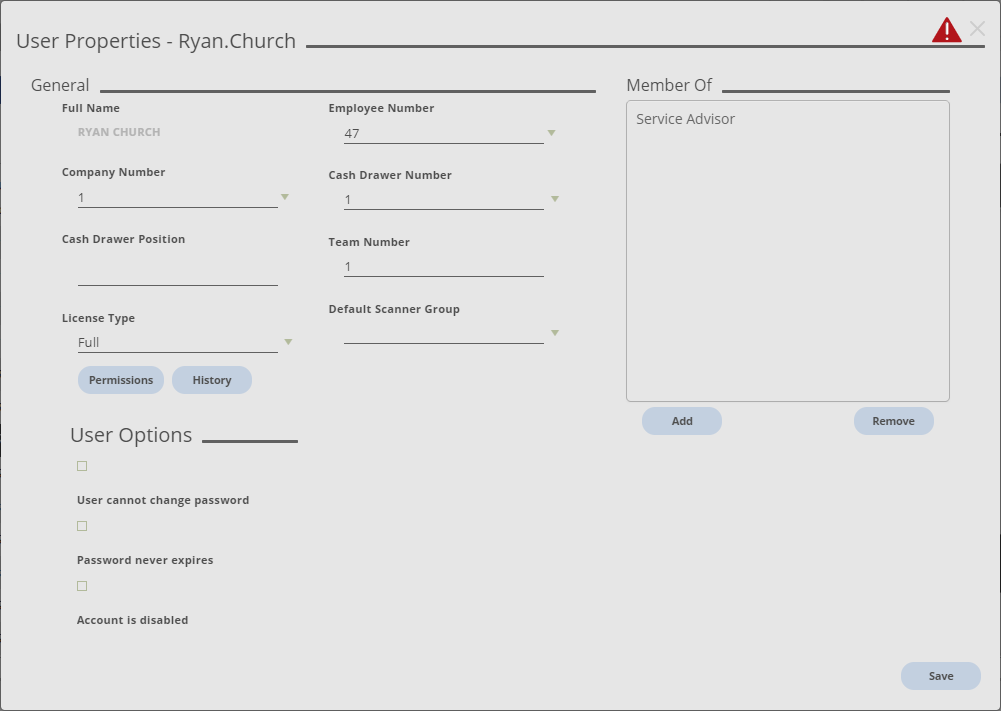Viewport: 1001px width, 711px height.
Task: Check the User cannot change password box
Action: [x=82, y=466]
